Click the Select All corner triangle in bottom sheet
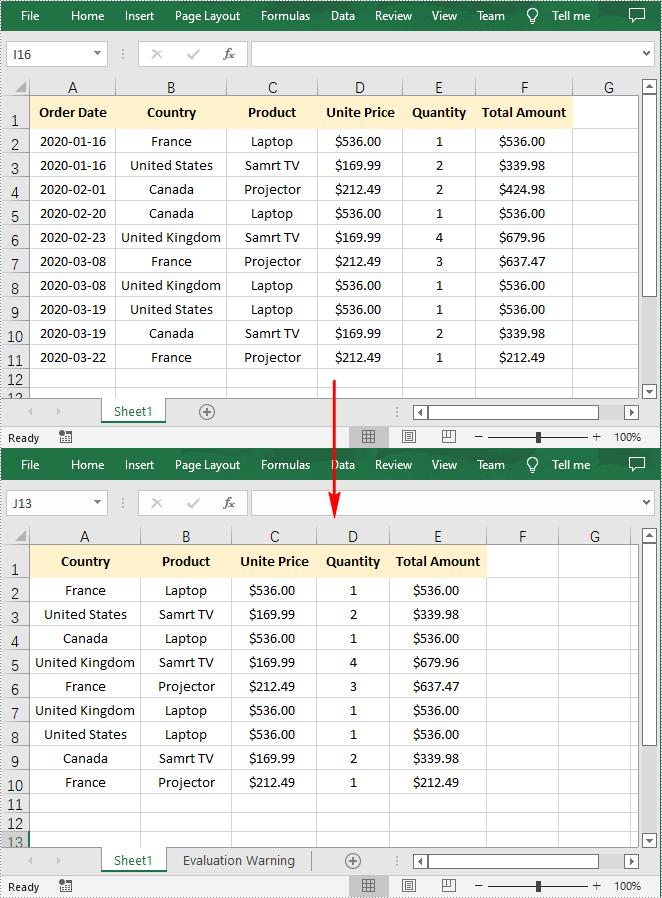 click(20, 536)
